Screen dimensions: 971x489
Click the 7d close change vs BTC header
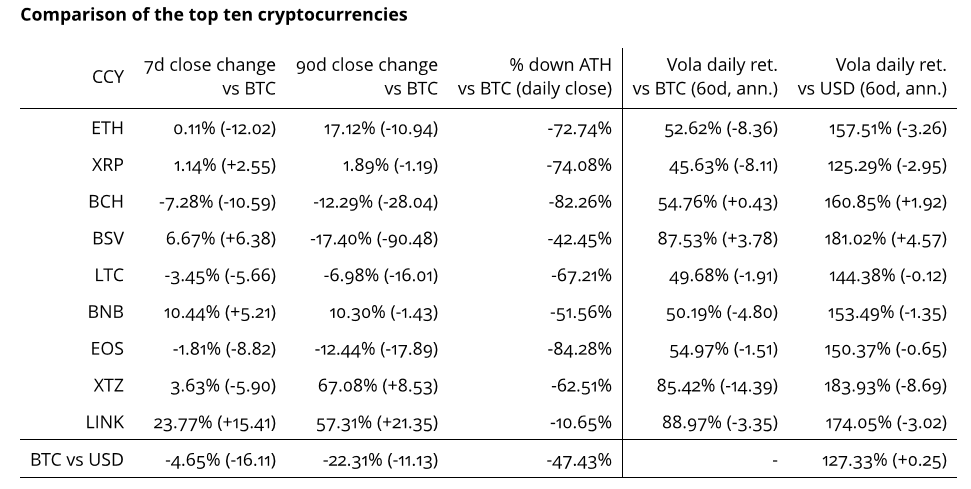pos(210,77)
